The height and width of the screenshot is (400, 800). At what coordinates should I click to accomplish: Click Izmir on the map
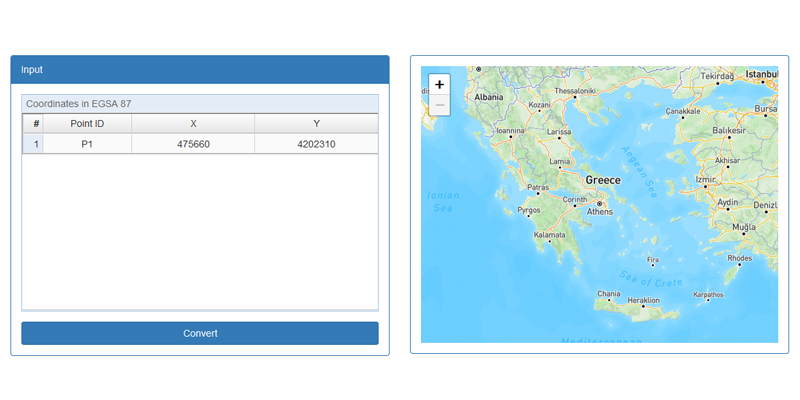(x=706, y=180)
